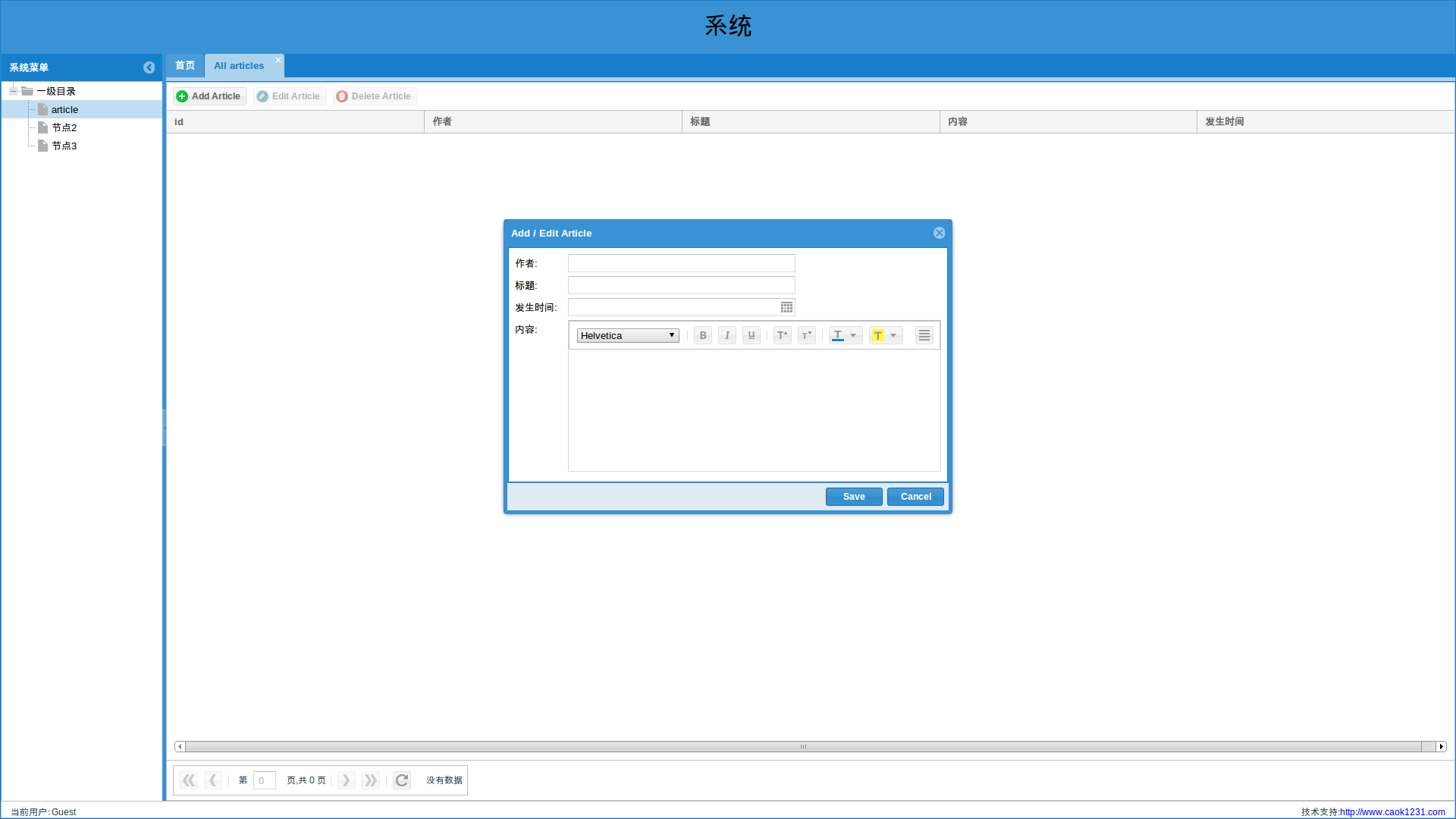The image size is (1456, 819).
Task: Go to the first page
Action: [x=189, y=780]
